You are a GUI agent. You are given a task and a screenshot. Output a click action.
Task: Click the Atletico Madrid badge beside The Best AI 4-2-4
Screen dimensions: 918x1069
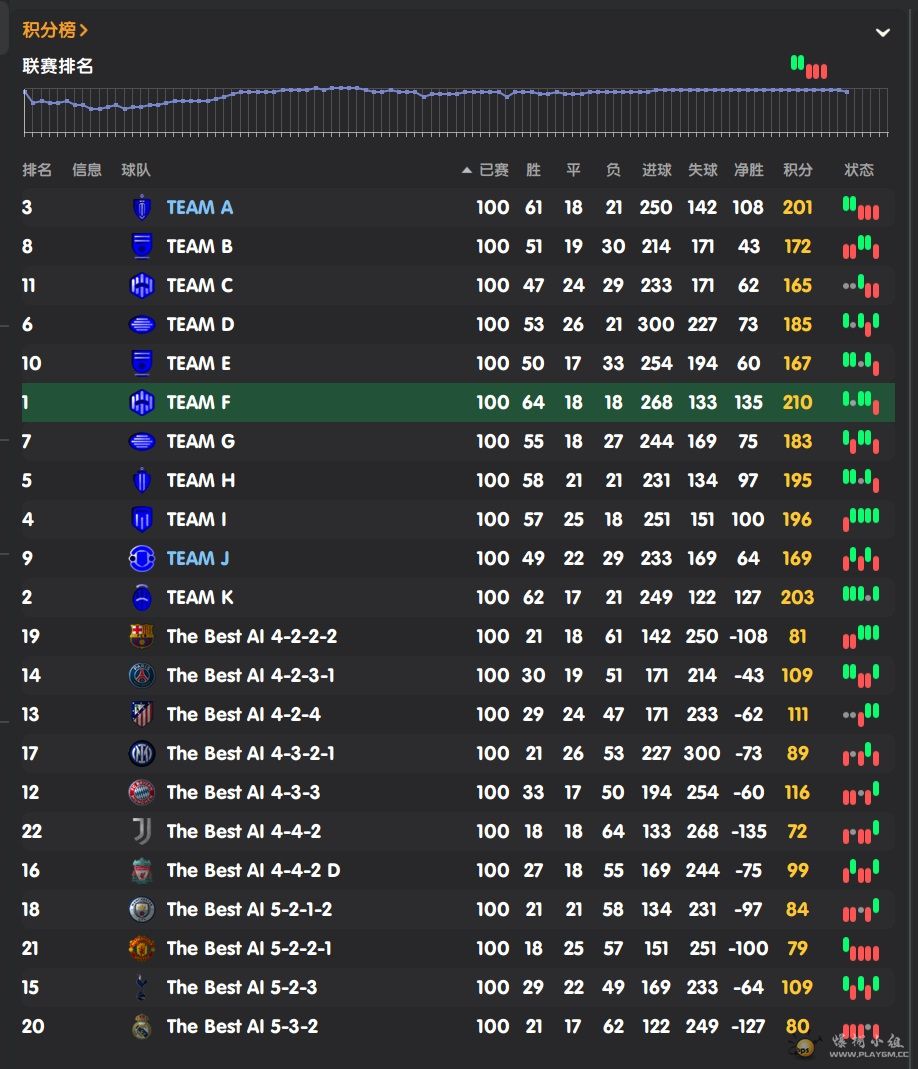pyautogui.click(x=142, y=714)
